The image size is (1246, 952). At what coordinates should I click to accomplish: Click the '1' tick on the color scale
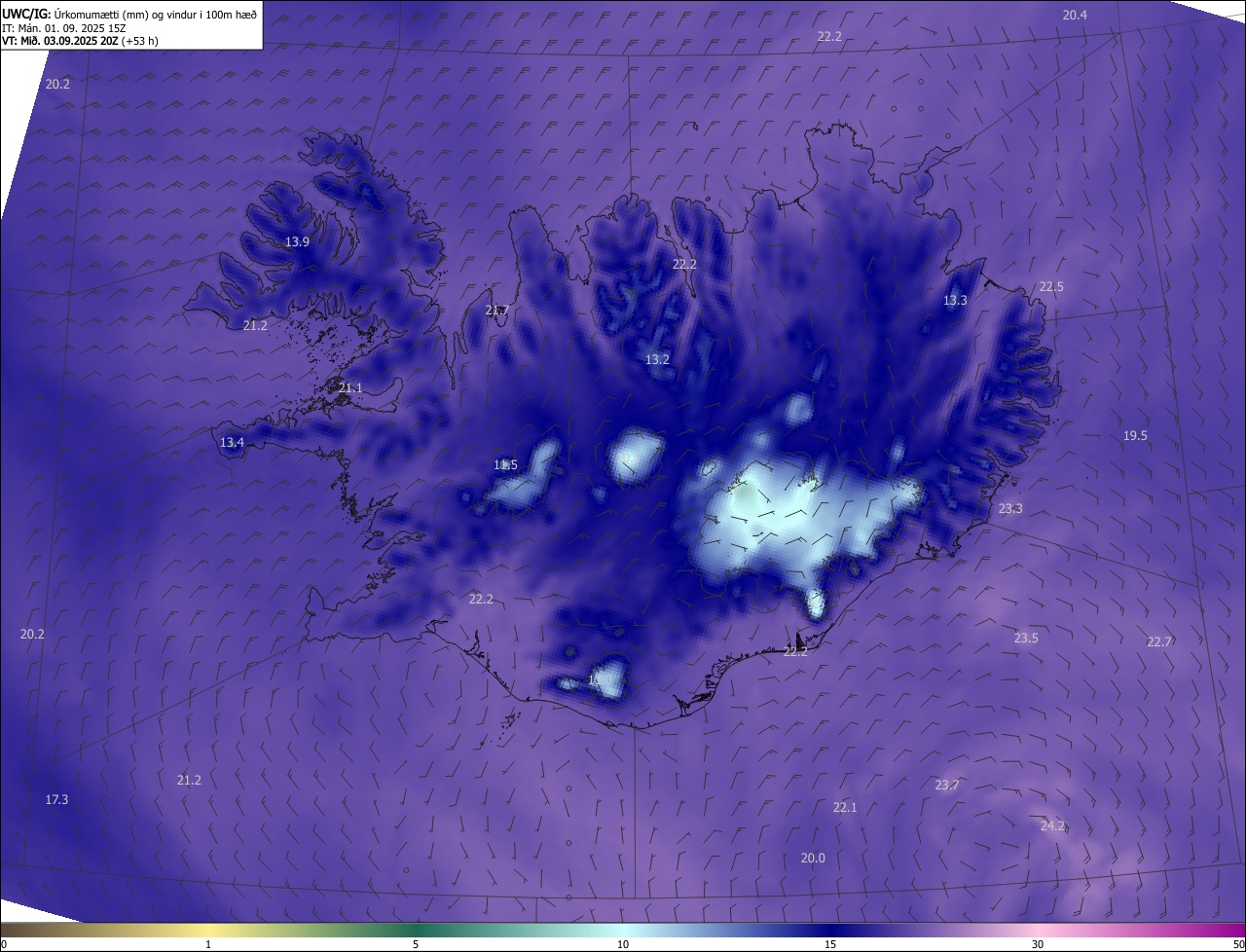pyautogui.click(x=208, y=945)
